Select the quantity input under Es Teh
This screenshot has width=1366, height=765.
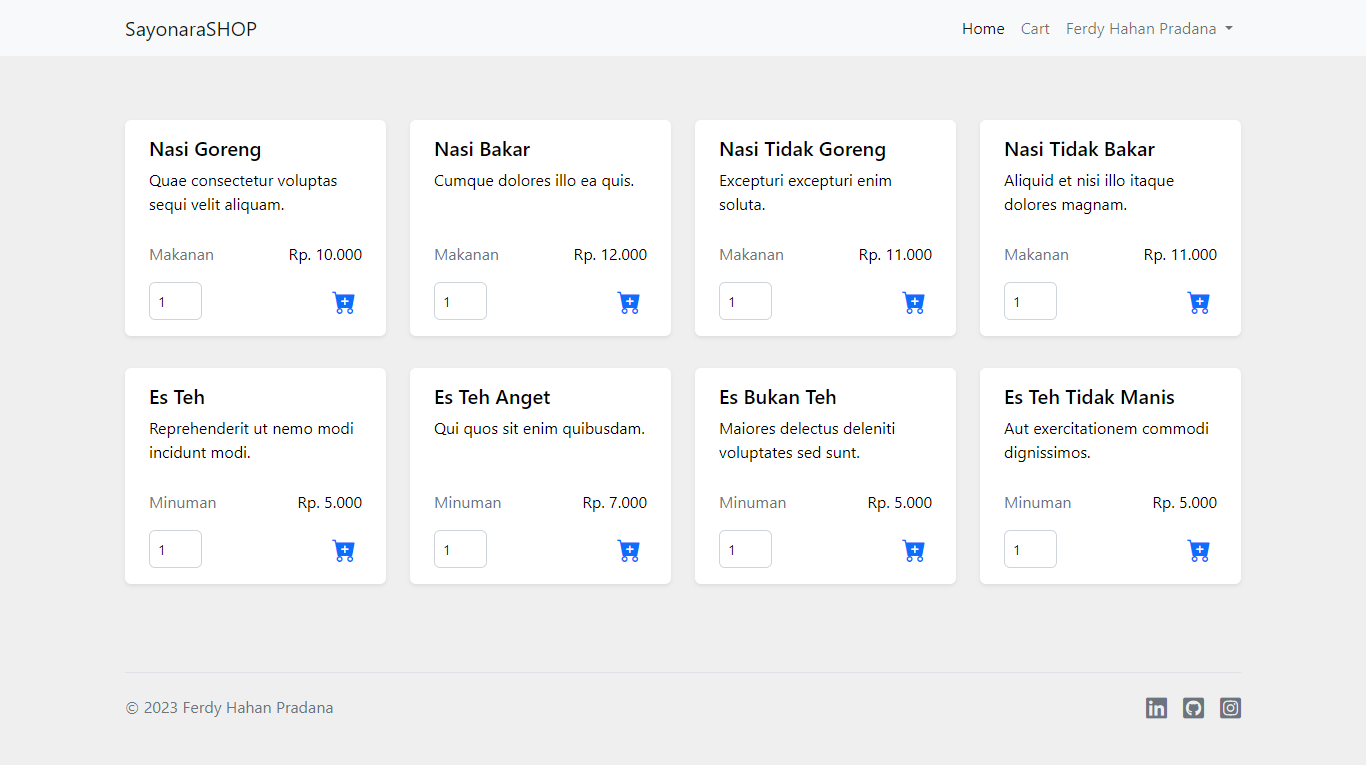(175, 548)
